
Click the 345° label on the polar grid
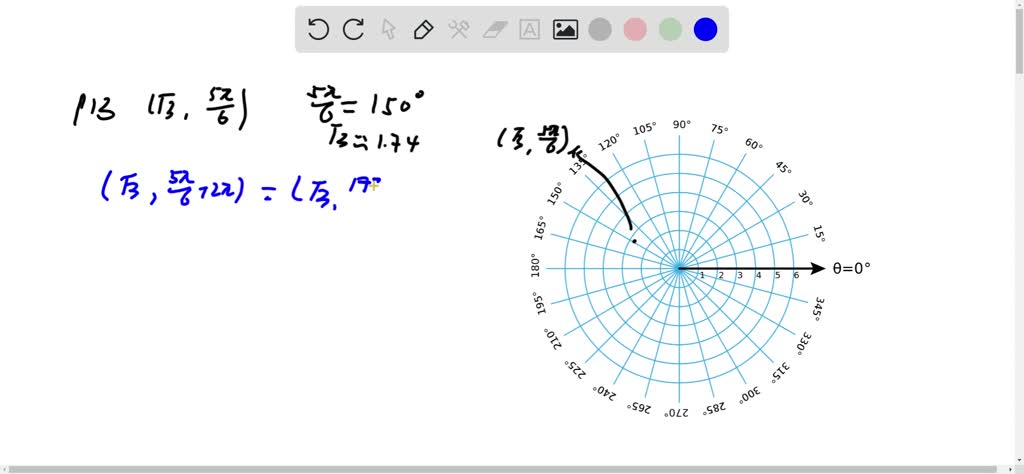point(820,308)
